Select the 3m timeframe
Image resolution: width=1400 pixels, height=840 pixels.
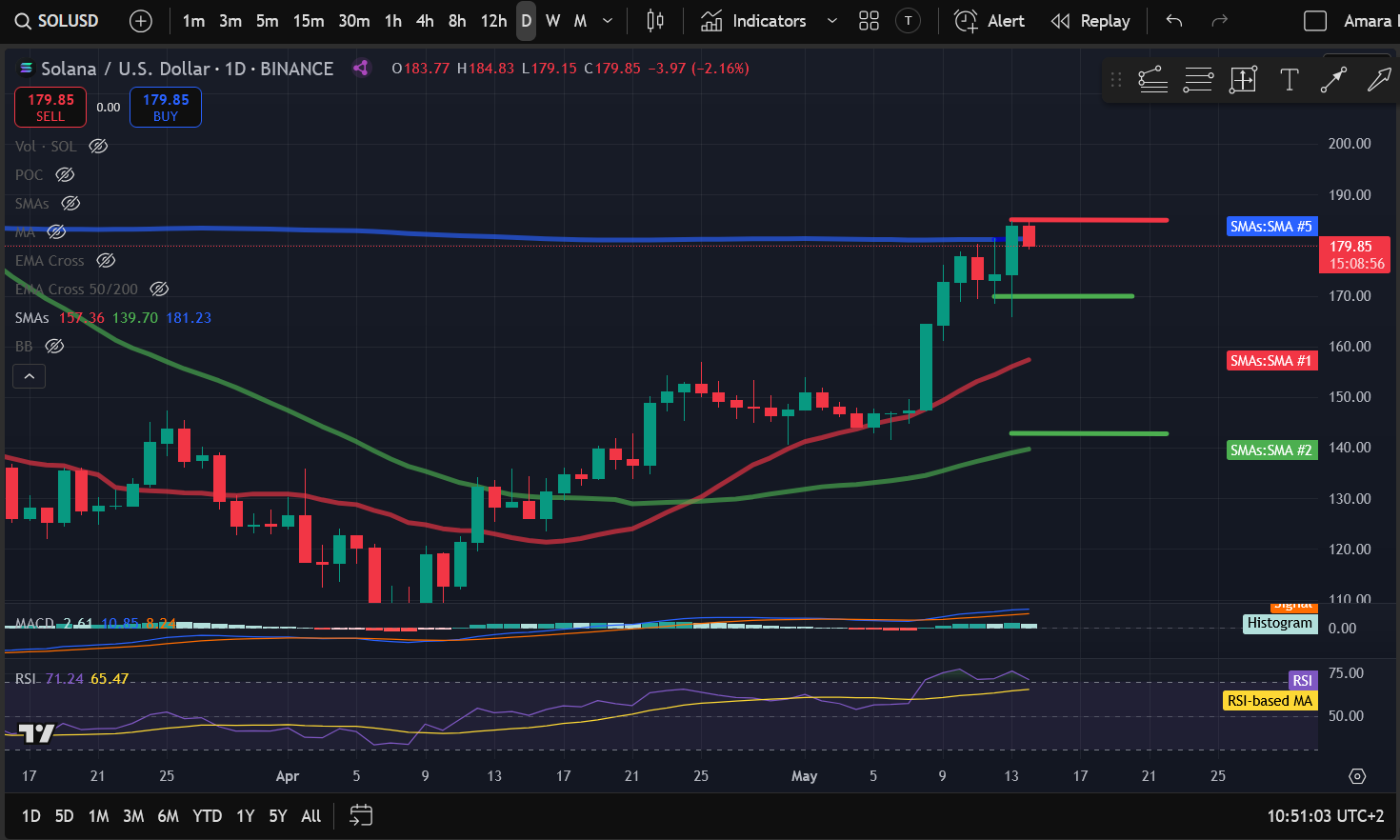click(x=230, y=21)
